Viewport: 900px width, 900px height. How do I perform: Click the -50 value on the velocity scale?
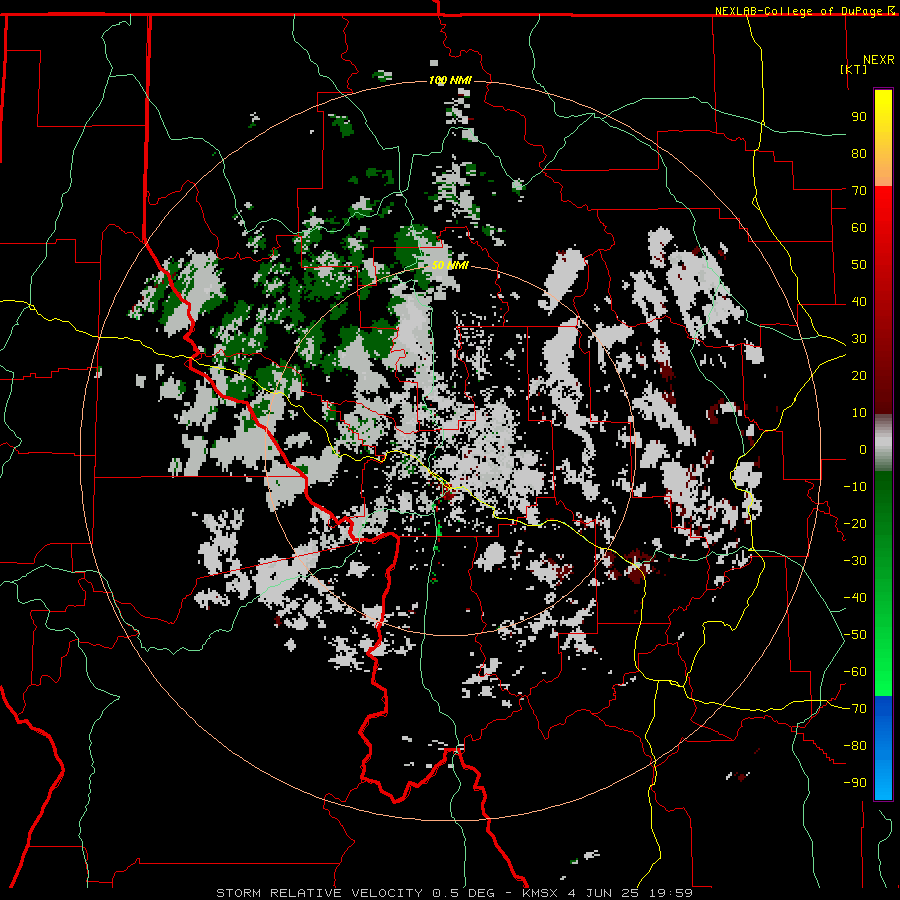coord(855,634)
